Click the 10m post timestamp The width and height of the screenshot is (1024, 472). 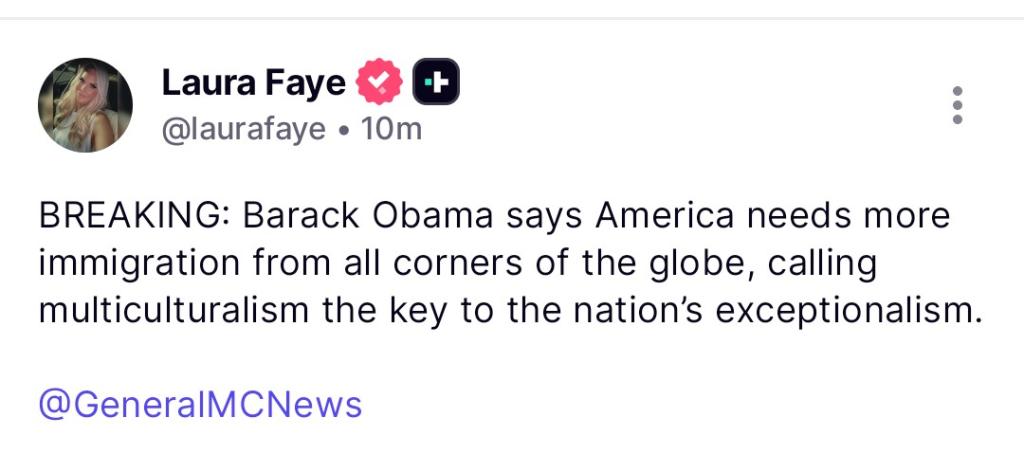tap(393, 129)
